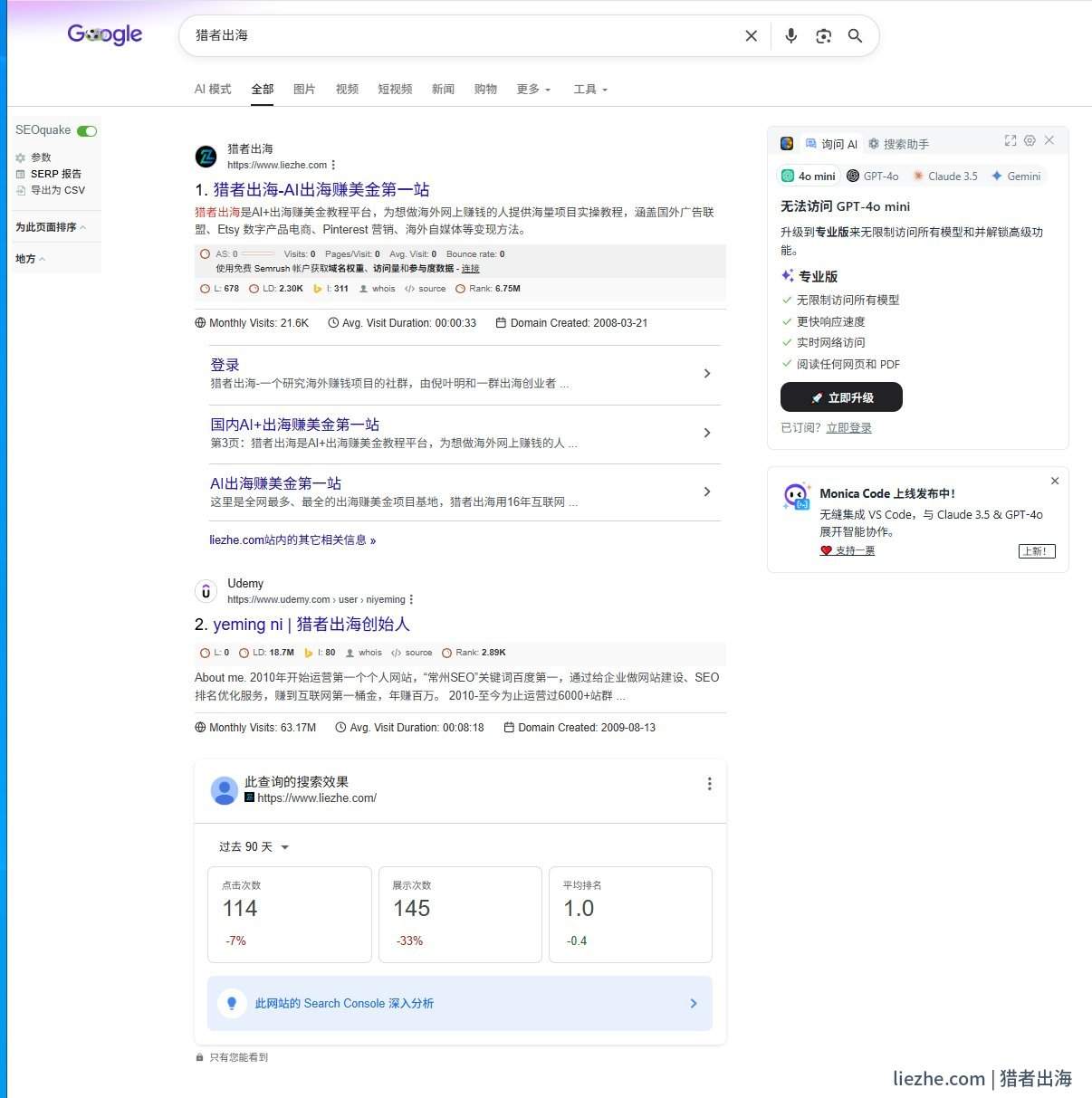The width and height of the screenshot is (1092, 1098).
Task: Expand the 更多 dropdown menu
Action: (533, 89)
